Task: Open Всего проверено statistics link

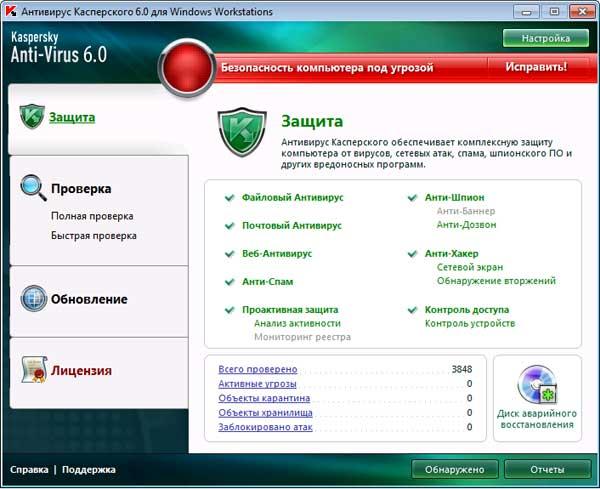Action: coord(258,369)
